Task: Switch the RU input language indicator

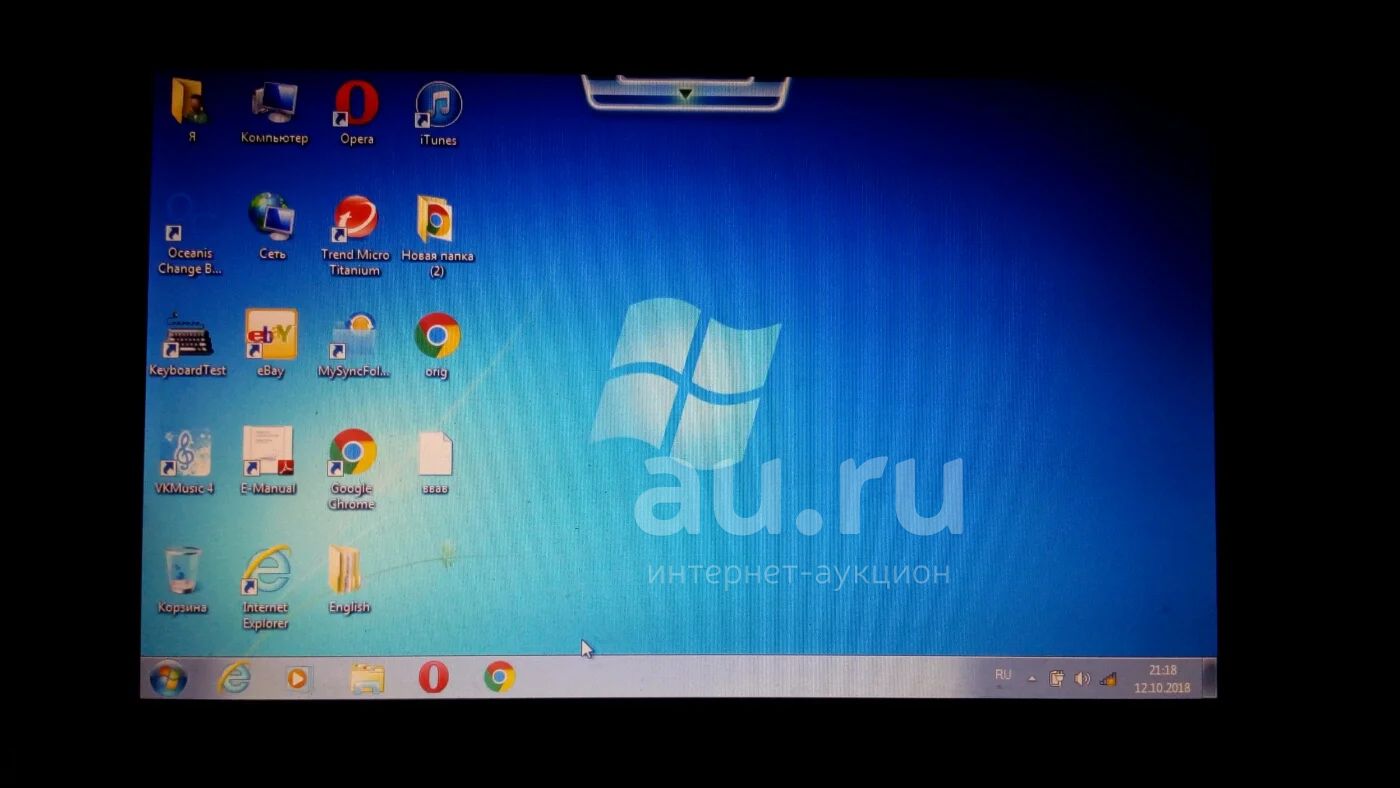Action: [1003, 675]
